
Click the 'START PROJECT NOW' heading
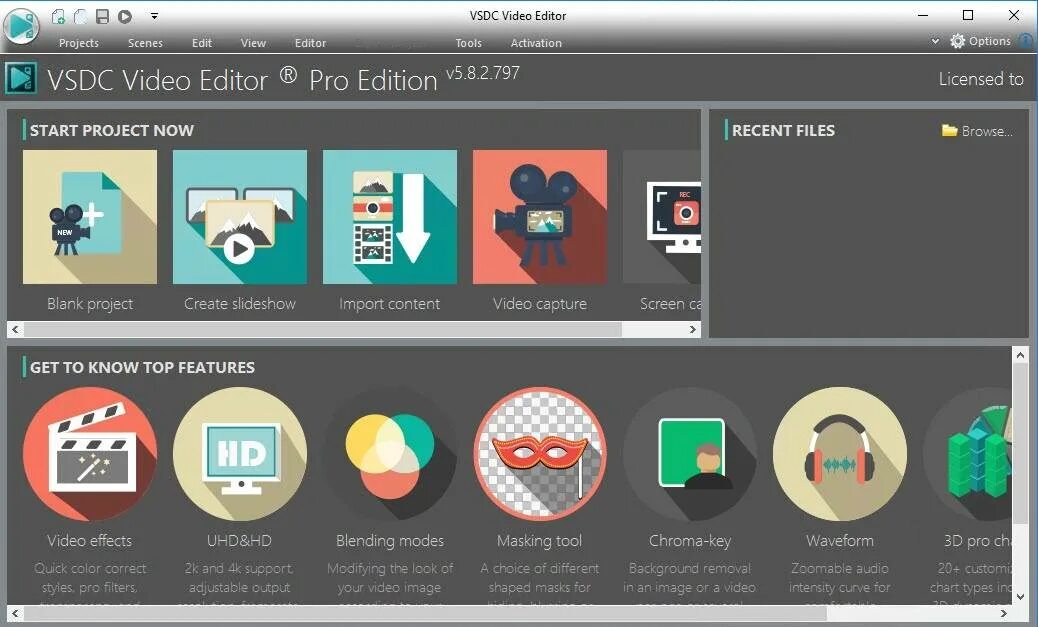pos(112,130)
